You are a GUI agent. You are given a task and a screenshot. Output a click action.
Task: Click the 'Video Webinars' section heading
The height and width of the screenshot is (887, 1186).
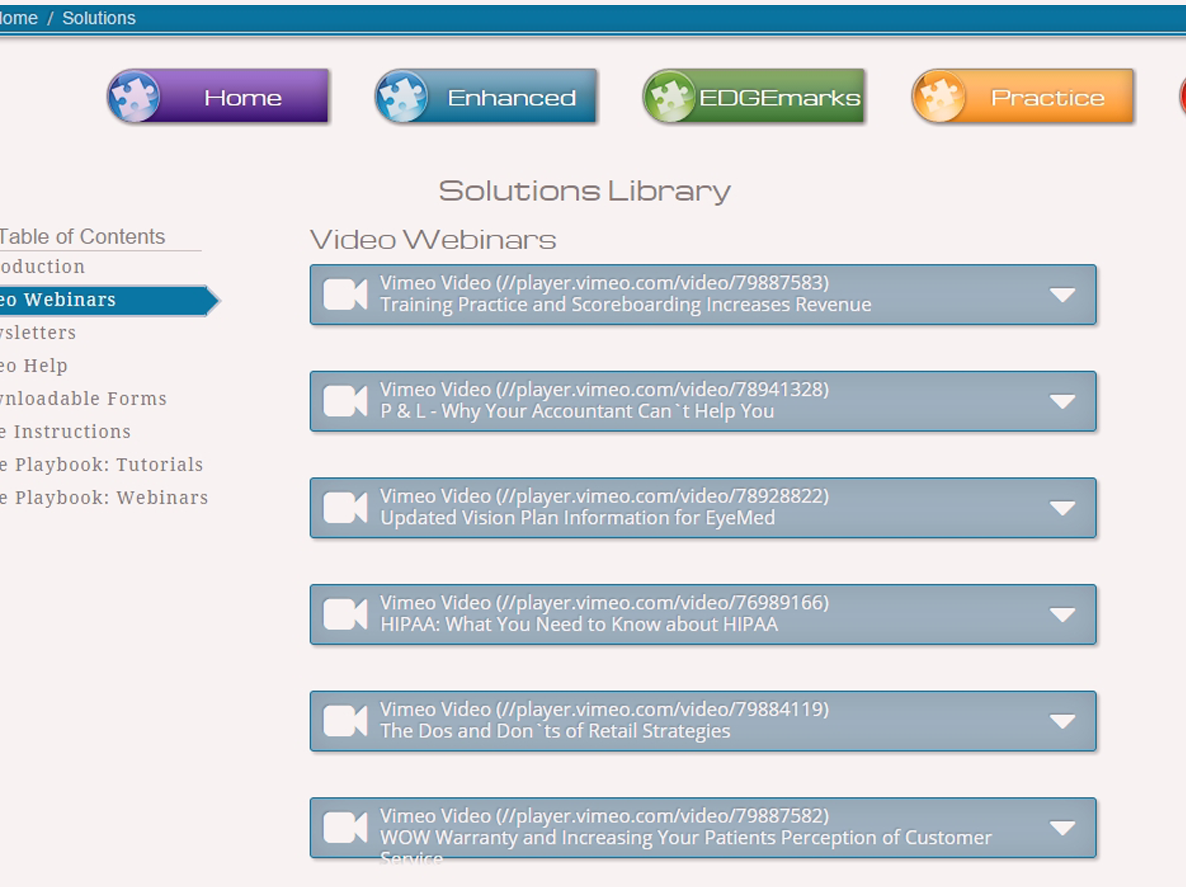pyautogui.click(x=433, y=240)
